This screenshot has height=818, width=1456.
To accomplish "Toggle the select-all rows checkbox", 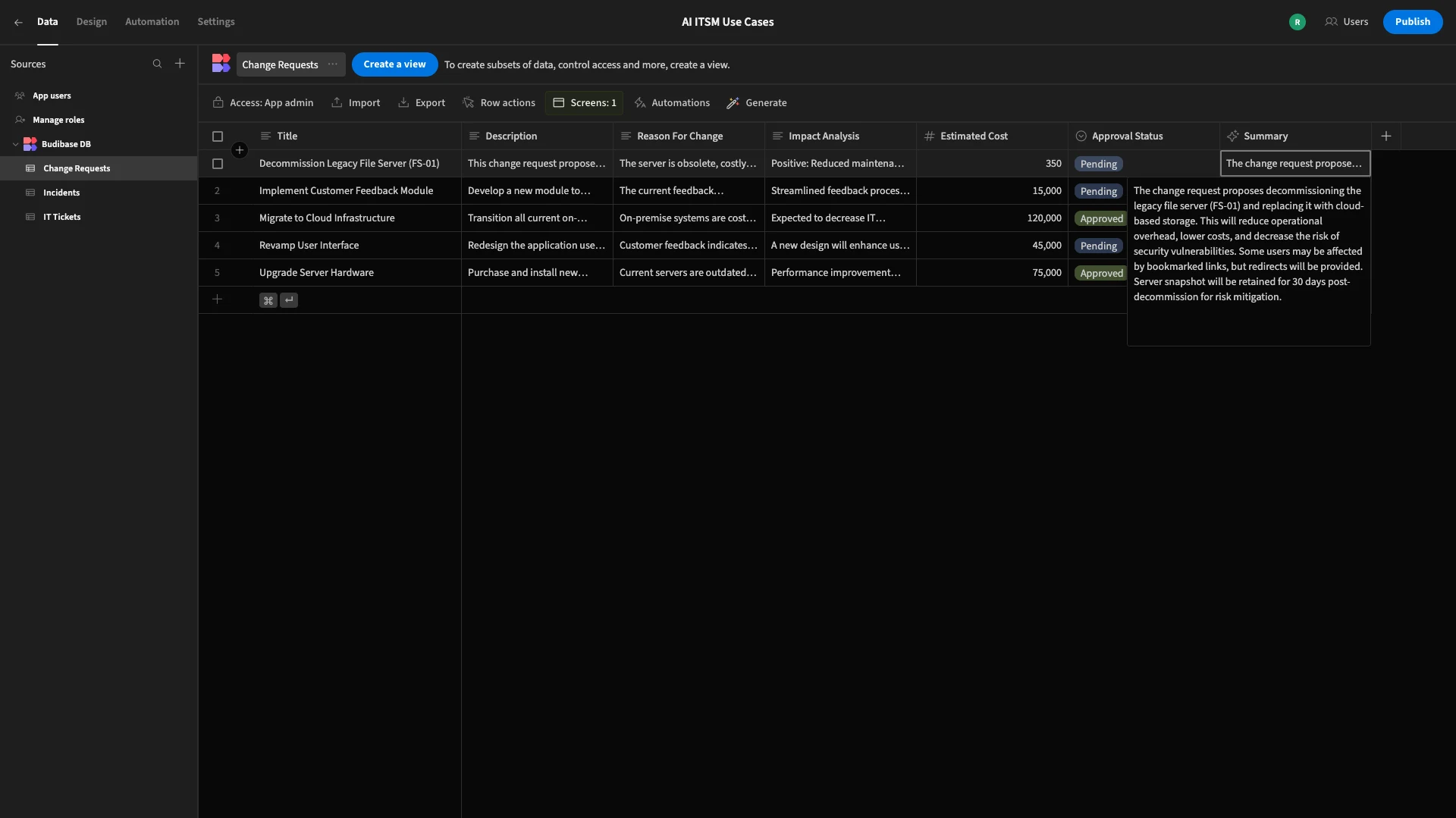I will pyautogui.click(x=218, y=136).
